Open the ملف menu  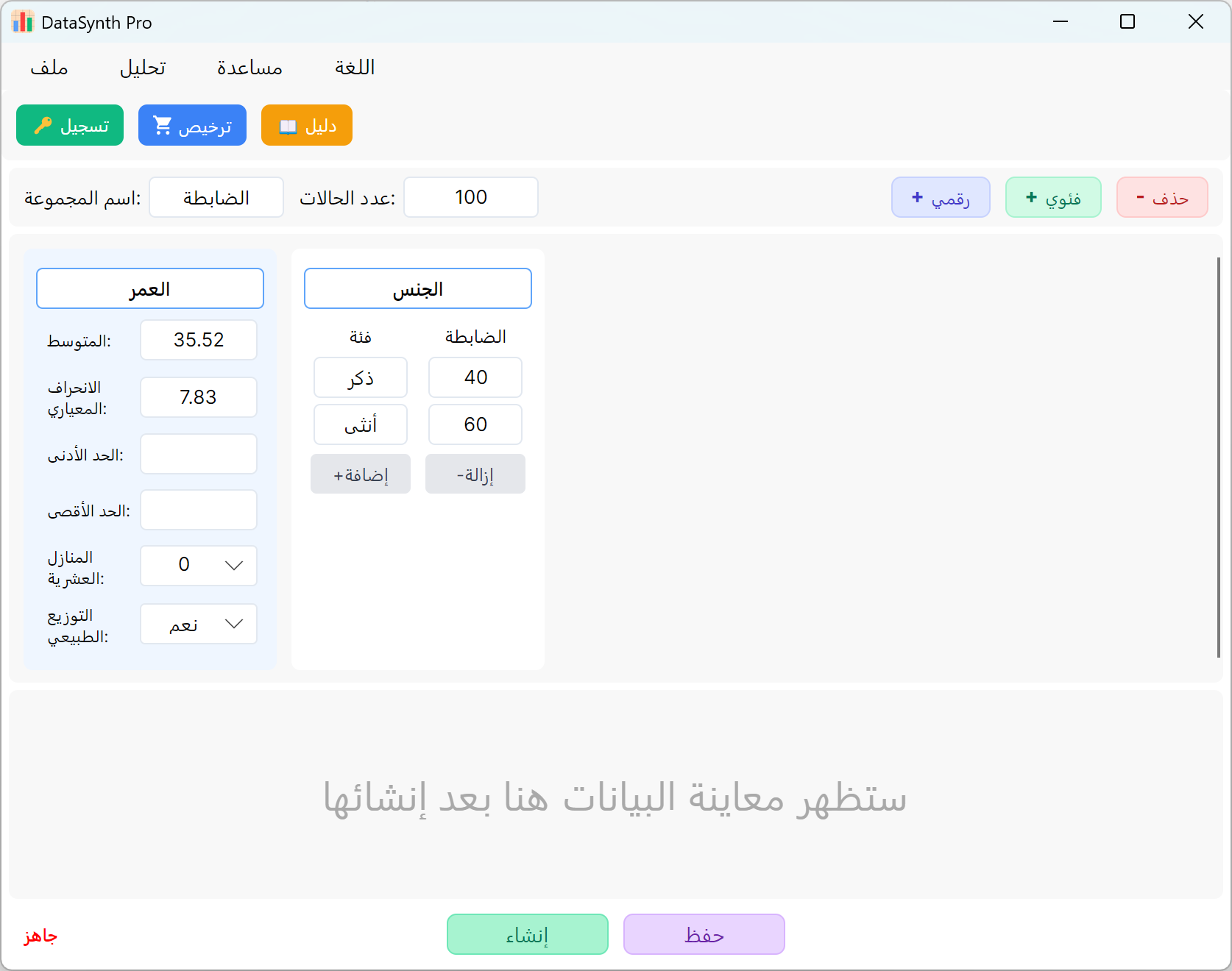[x=49, y=68]
